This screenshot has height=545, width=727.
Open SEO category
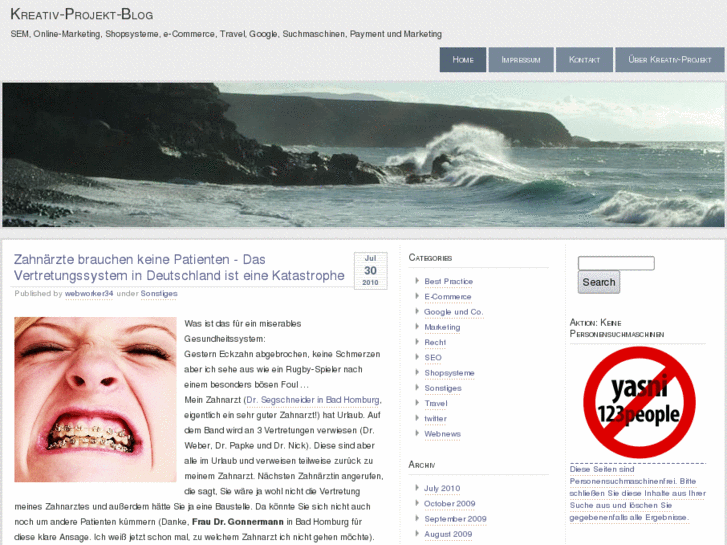[433, 358]
